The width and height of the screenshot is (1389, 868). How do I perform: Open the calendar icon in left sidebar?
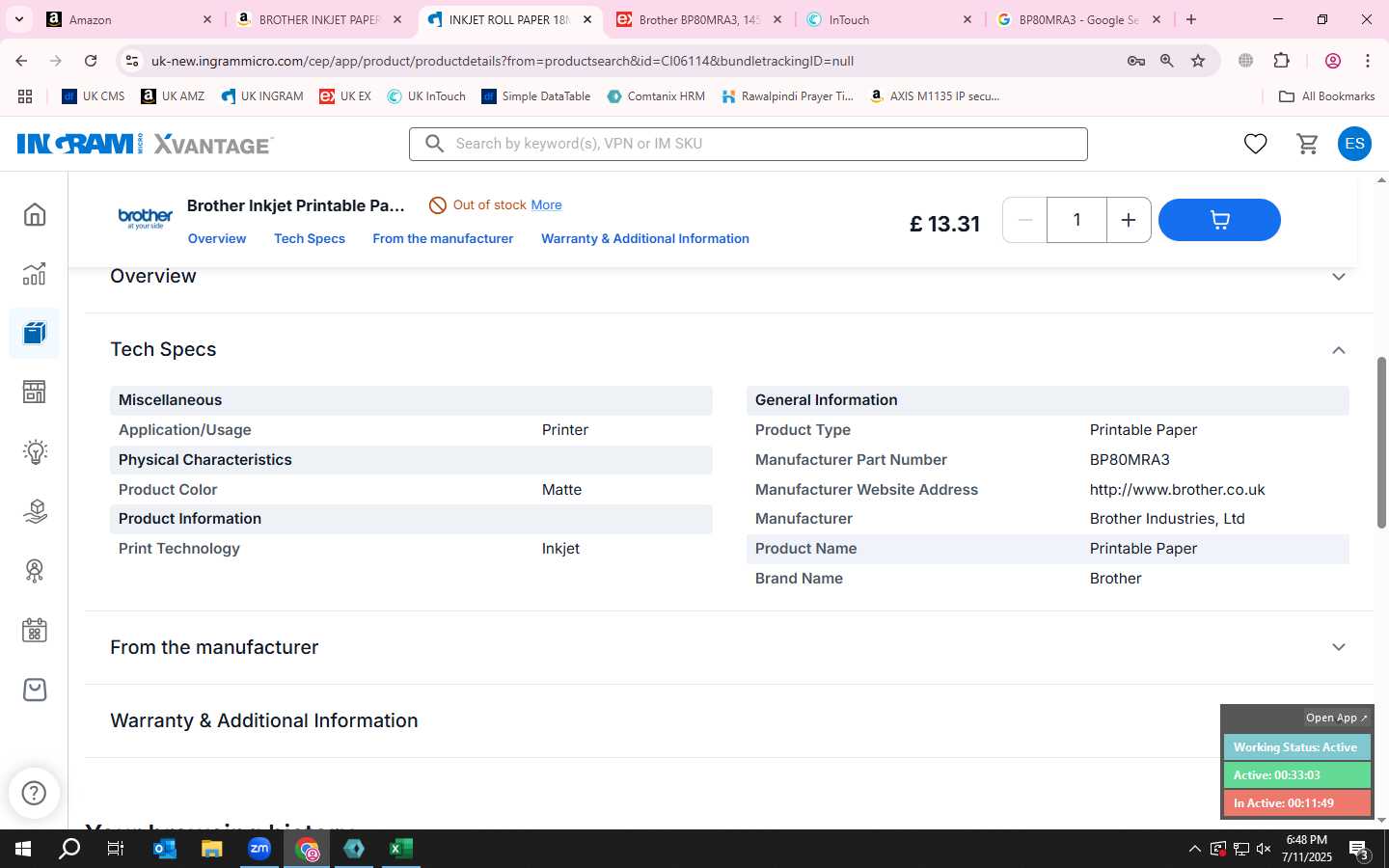click(x=35, y=631)
